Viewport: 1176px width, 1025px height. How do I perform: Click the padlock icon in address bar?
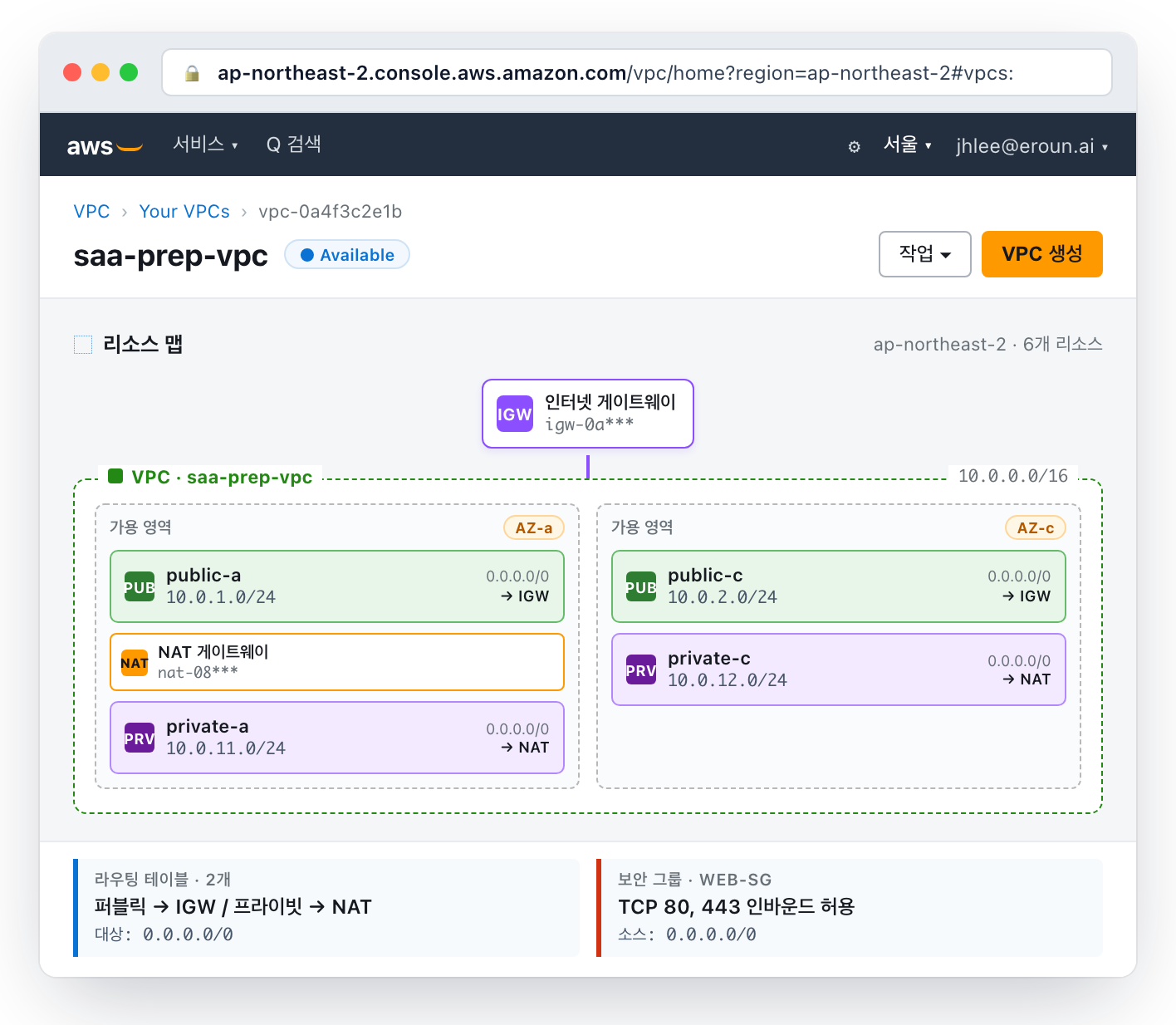(192, 73)
